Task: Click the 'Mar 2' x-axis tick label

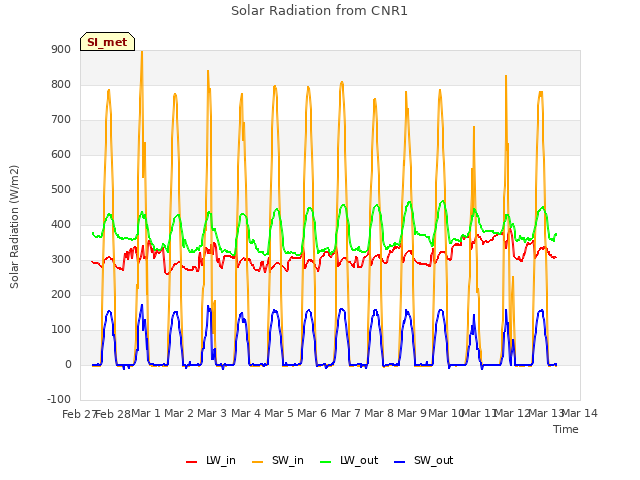Action: 179,413
